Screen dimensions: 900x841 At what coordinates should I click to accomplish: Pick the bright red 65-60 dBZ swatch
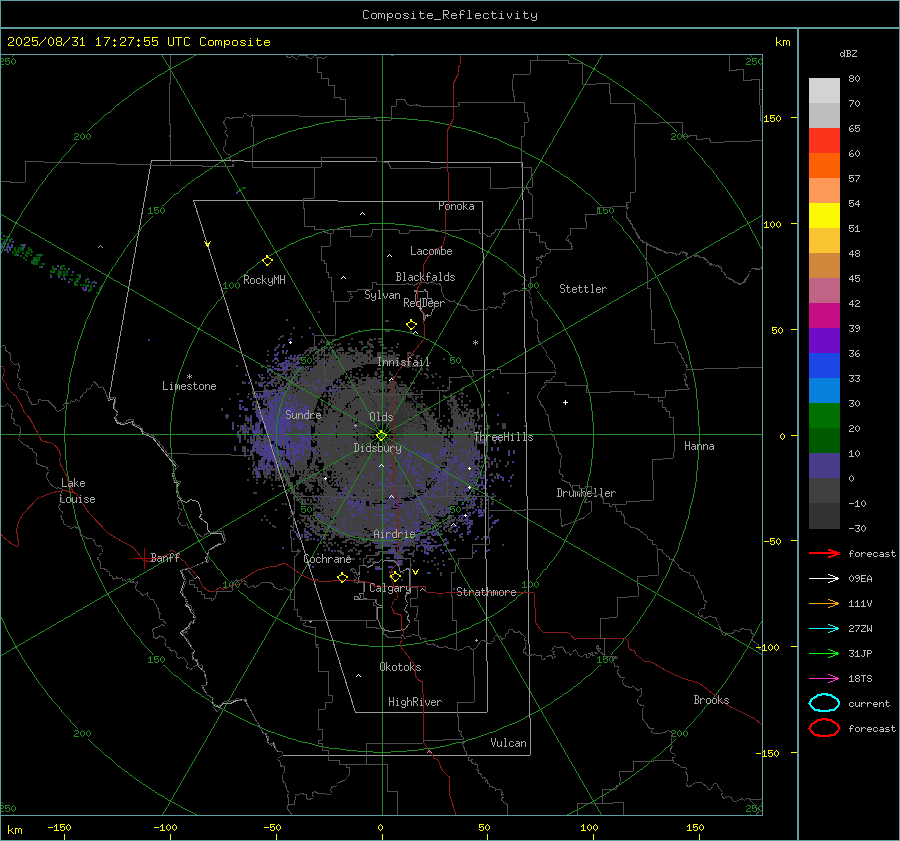(x=824, y=141)
